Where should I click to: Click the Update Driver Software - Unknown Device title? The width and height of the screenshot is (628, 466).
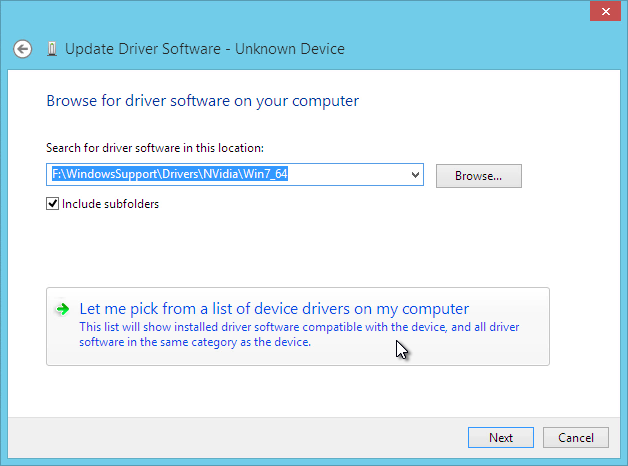(x=205, y=49)
